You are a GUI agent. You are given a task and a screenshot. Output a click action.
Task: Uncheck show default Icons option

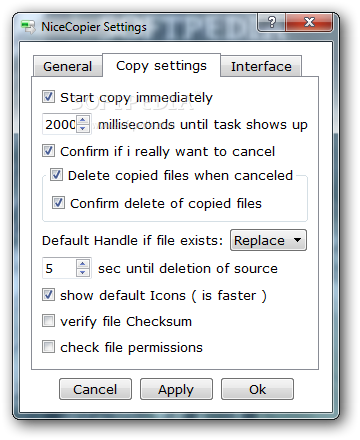pyautogui.click(x=48, y=295)
